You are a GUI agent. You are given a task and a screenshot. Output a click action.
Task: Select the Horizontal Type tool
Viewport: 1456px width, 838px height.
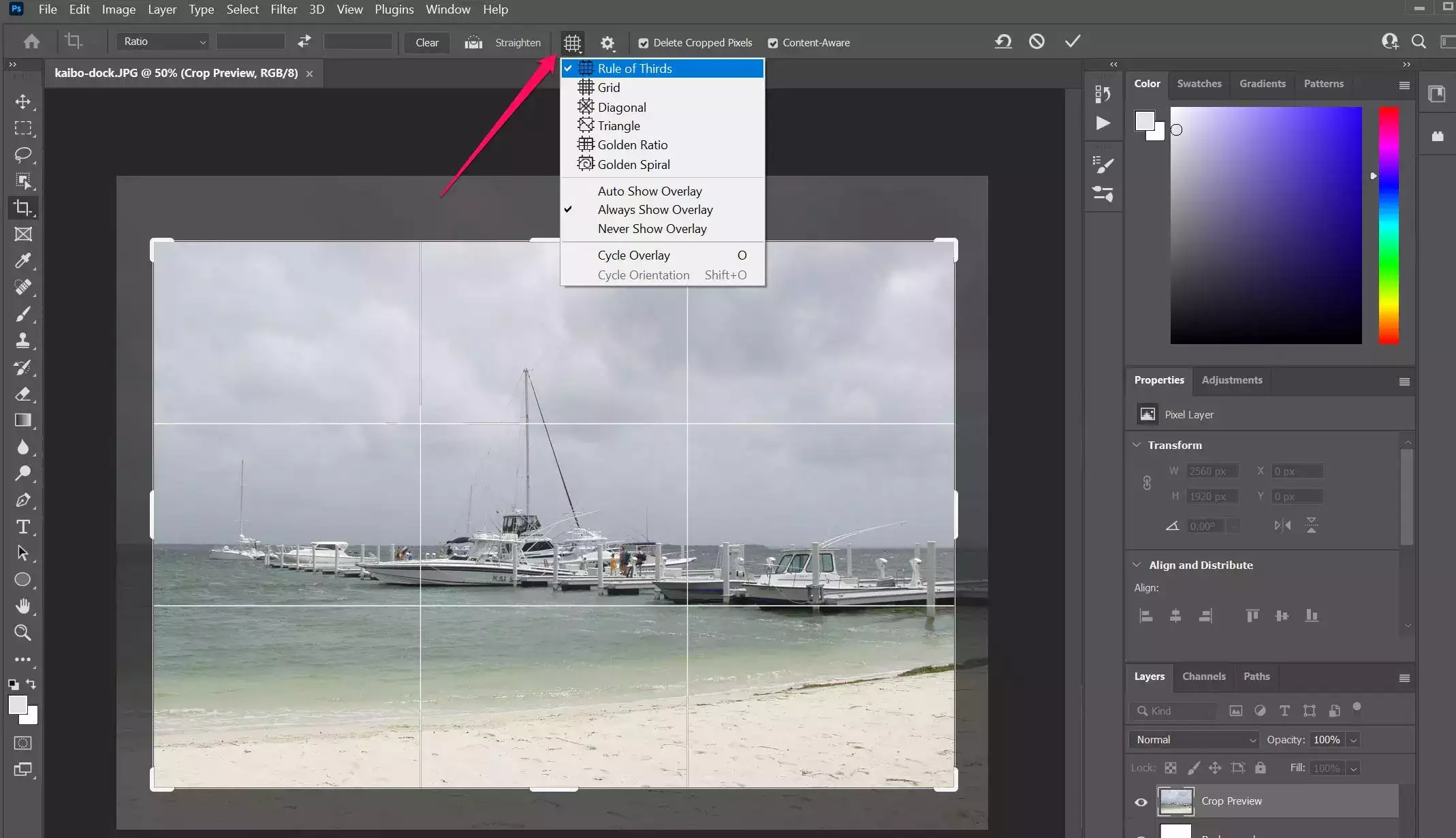pos(23,527)
